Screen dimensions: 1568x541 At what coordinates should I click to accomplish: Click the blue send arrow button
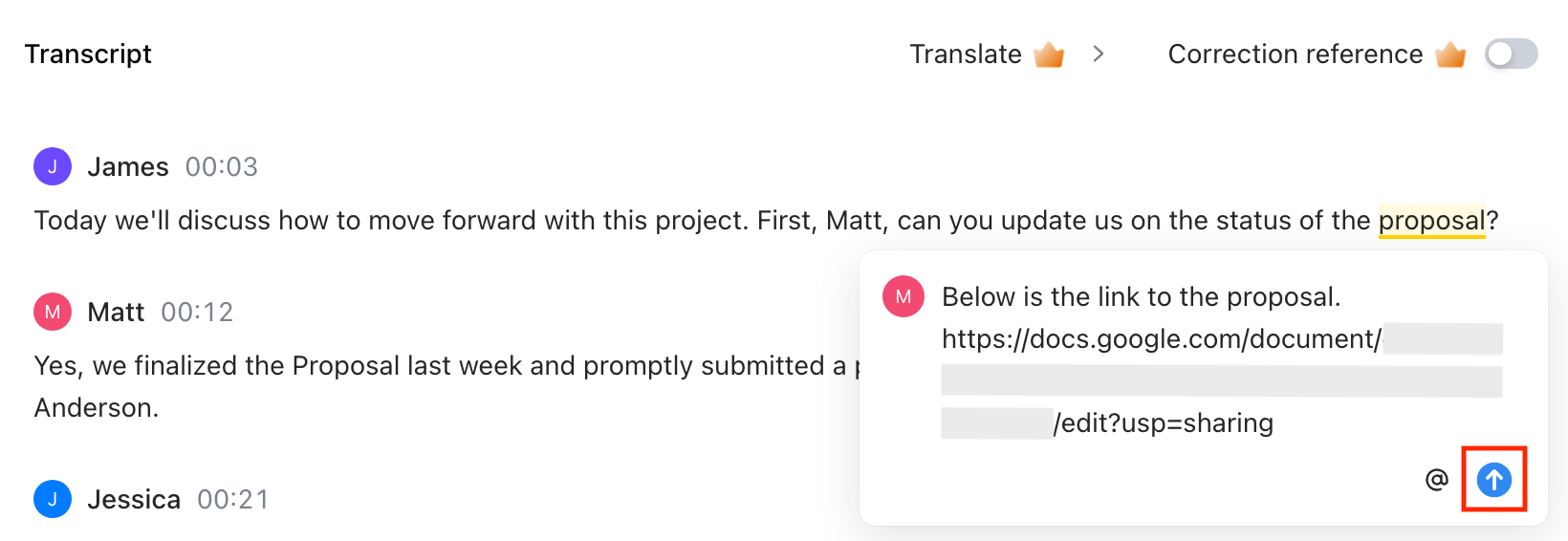pyautogui.click(x=1493, y=480)
